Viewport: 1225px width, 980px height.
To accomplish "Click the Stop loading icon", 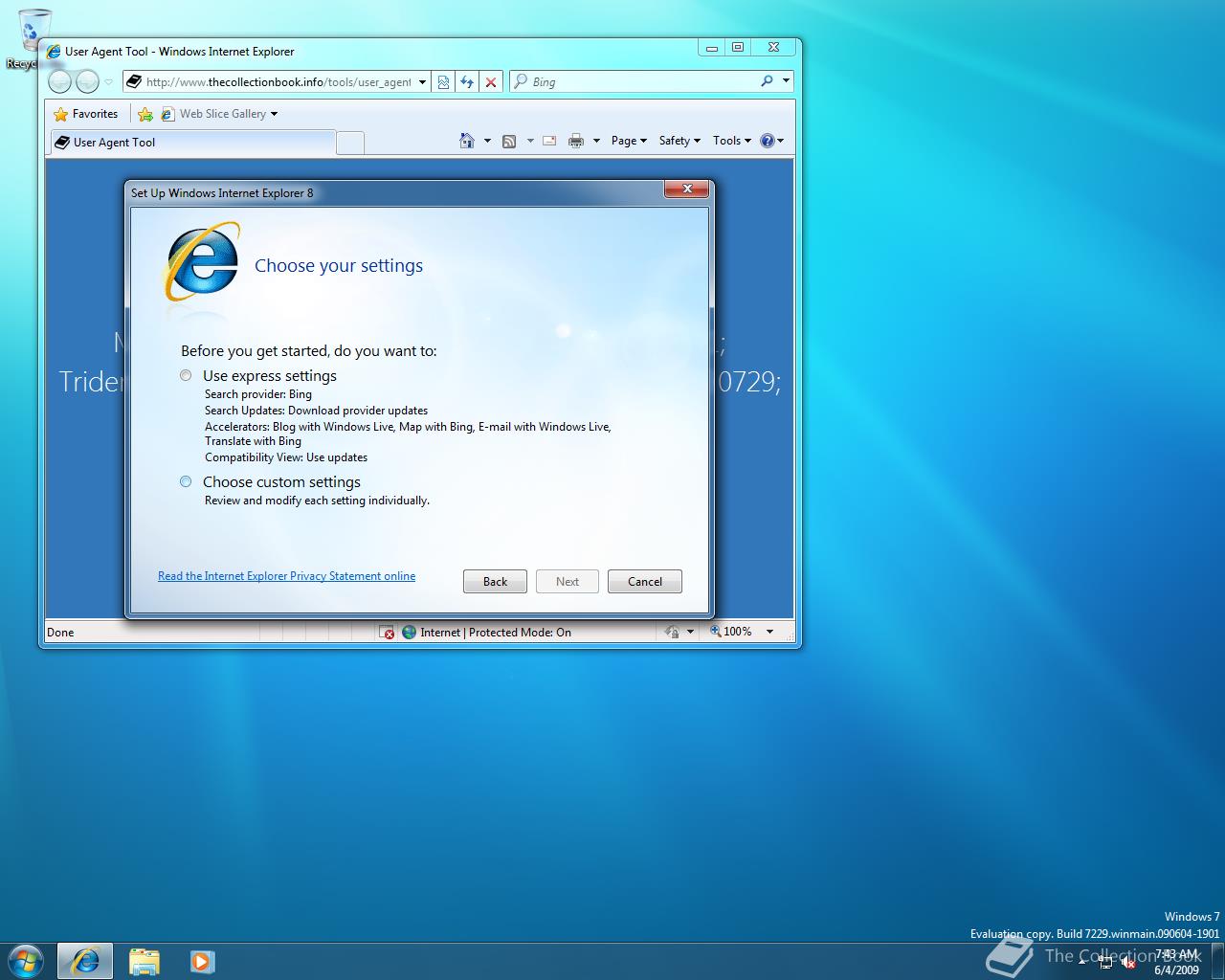I will (x=491, y=81).
